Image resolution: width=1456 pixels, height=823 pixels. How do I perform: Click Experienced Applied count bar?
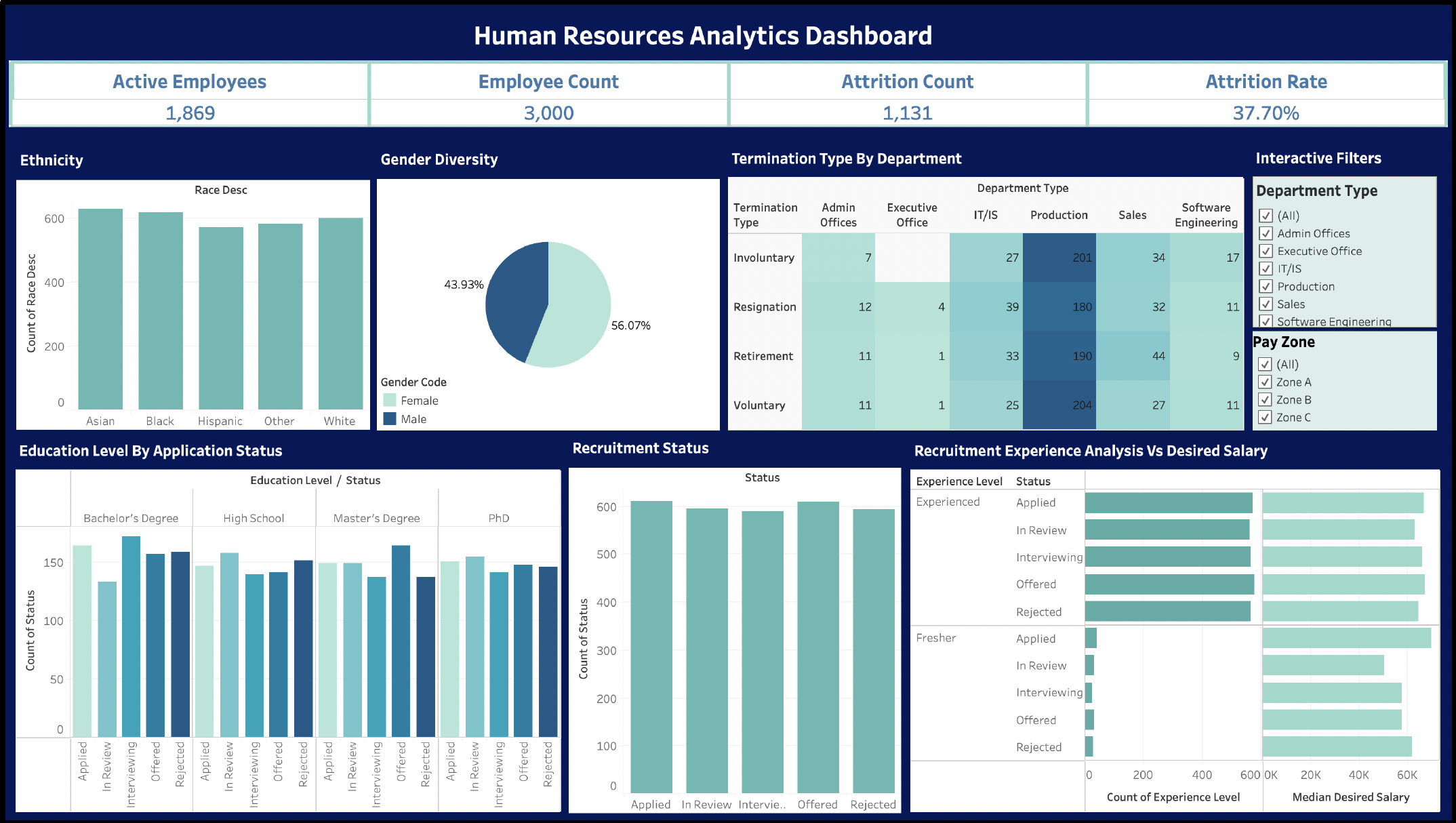[1169, 503]
